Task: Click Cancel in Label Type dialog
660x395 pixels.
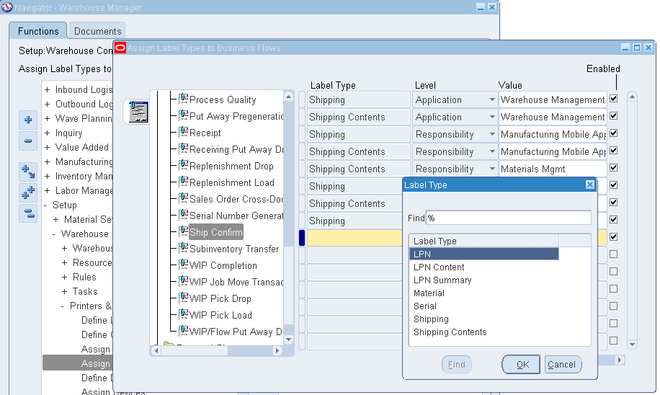Action: (x=563, y=364)
